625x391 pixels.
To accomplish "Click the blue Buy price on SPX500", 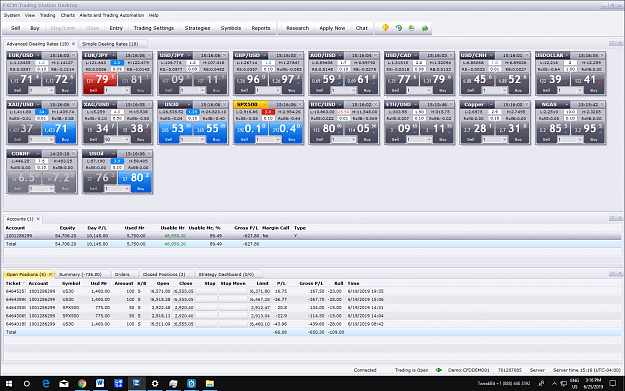I will (285, 128).
